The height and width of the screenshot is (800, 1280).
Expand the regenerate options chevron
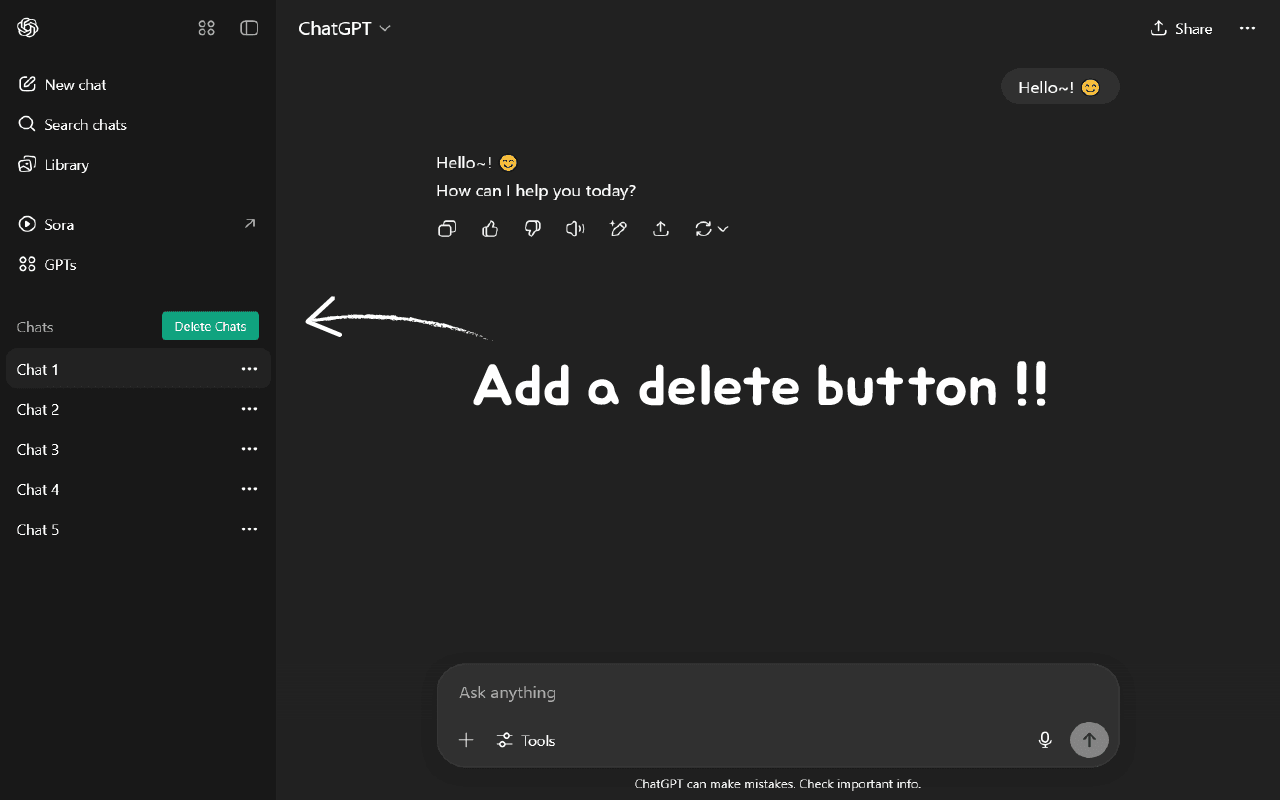(723, 229)
